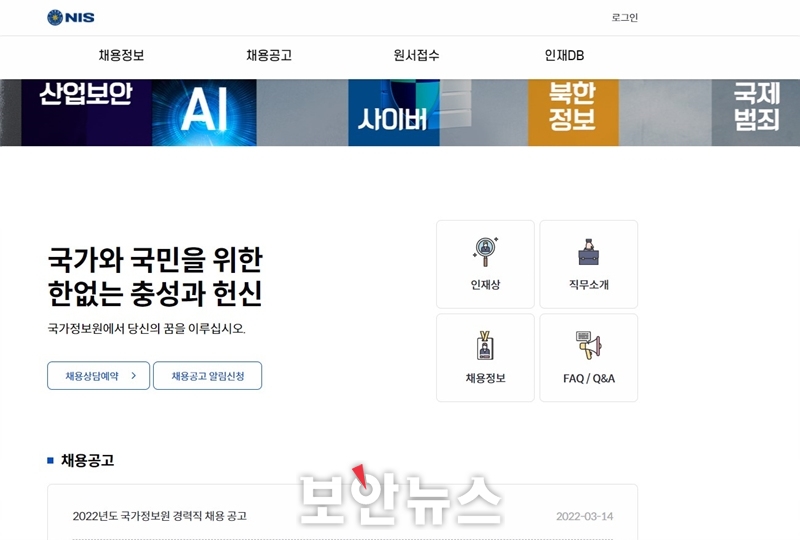The width and height of the screenshot is (800, 540).
Task: Click the 채용공고 알림신청 button
Action: coord(208,376)
